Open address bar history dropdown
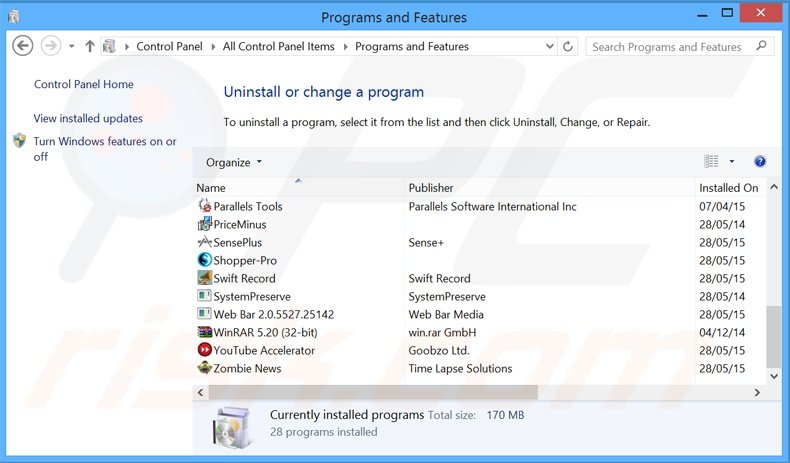The height and width of the screenshot is (463, 790). pos(550,46)
